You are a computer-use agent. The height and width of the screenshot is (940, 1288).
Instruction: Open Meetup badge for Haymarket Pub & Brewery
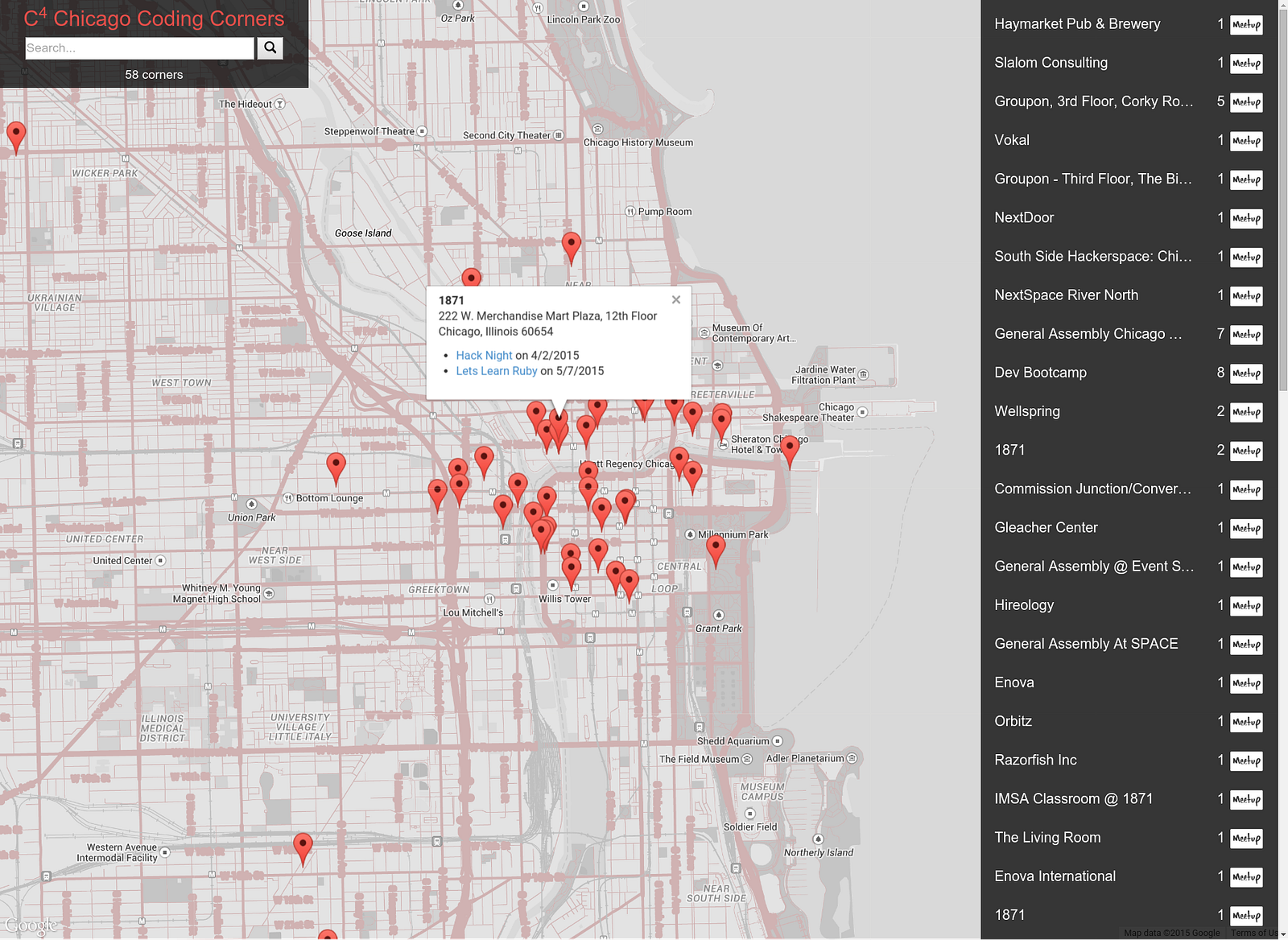1246,25
